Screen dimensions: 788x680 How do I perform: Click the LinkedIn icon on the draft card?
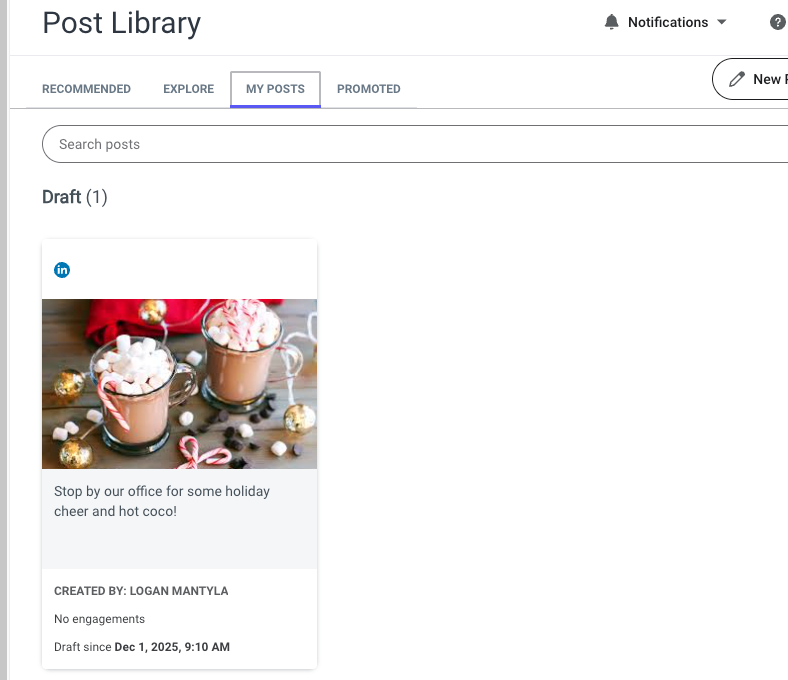62,270
